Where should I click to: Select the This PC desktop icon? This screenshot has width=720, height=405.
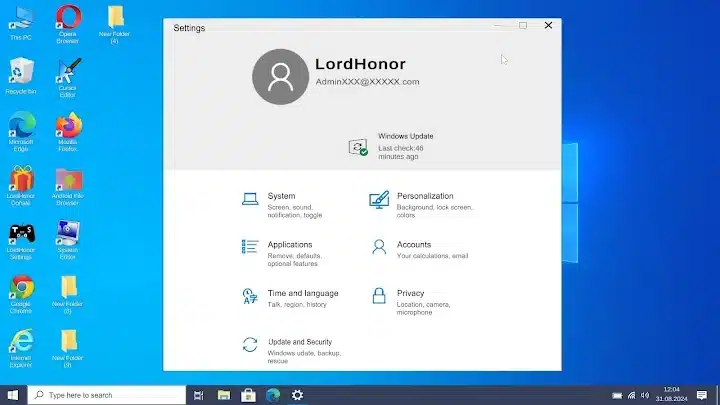click(x=21, y=23)
